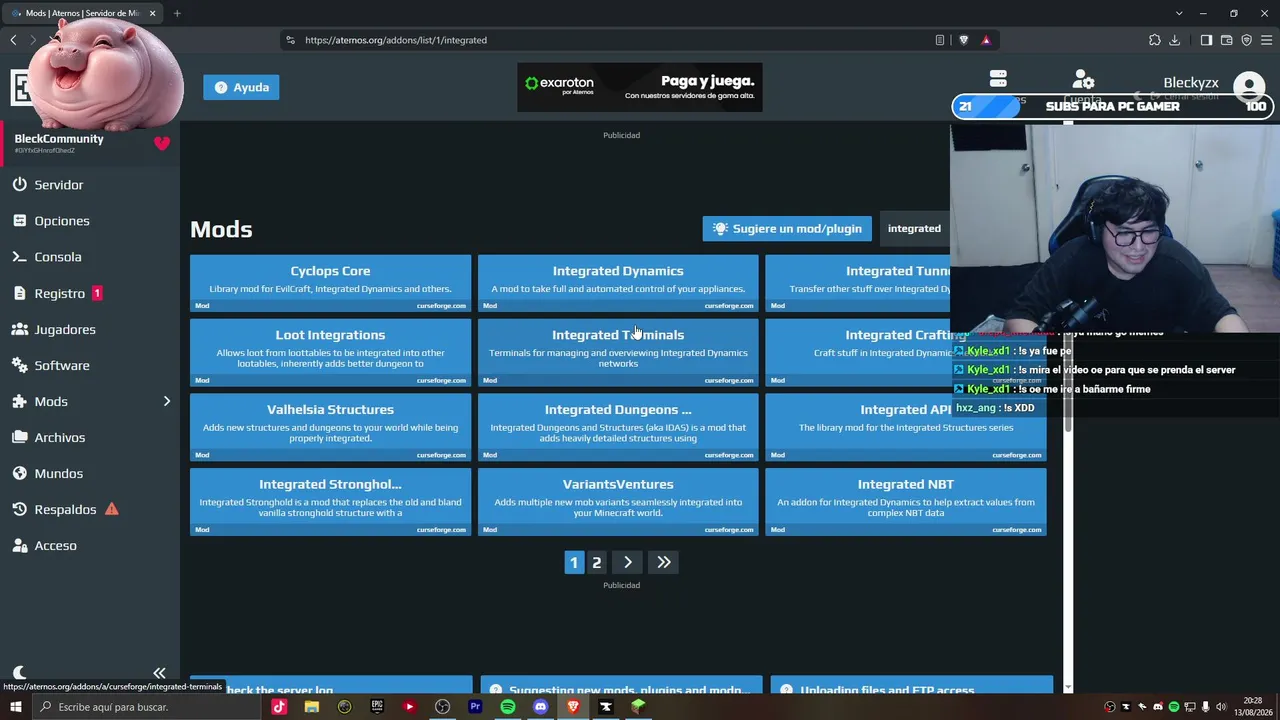
Task: Click the Jugadores people icon
Action: click(19, 329)
